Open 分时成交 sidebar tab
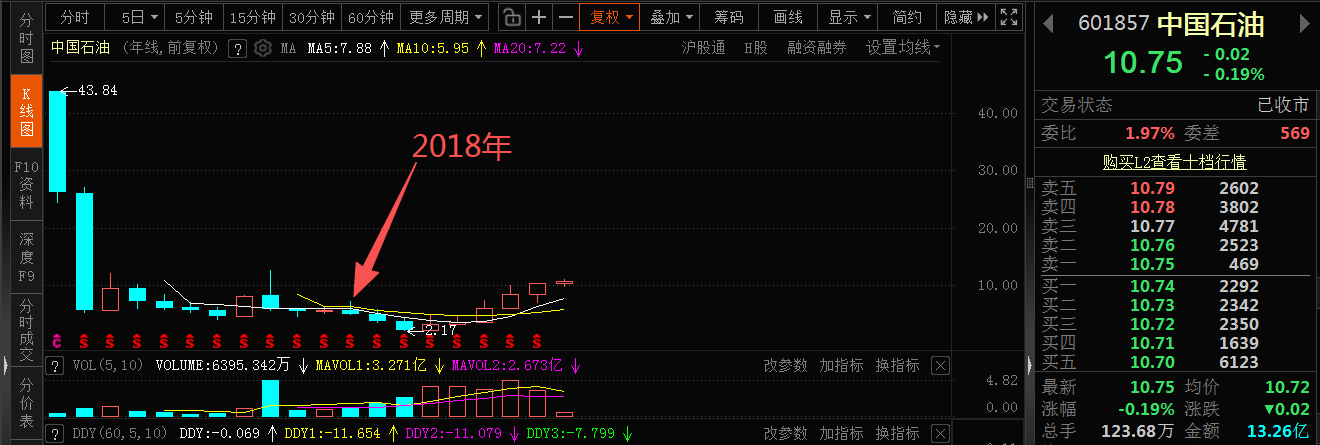This screenshot has height=445, width=1320. (27, 332)
